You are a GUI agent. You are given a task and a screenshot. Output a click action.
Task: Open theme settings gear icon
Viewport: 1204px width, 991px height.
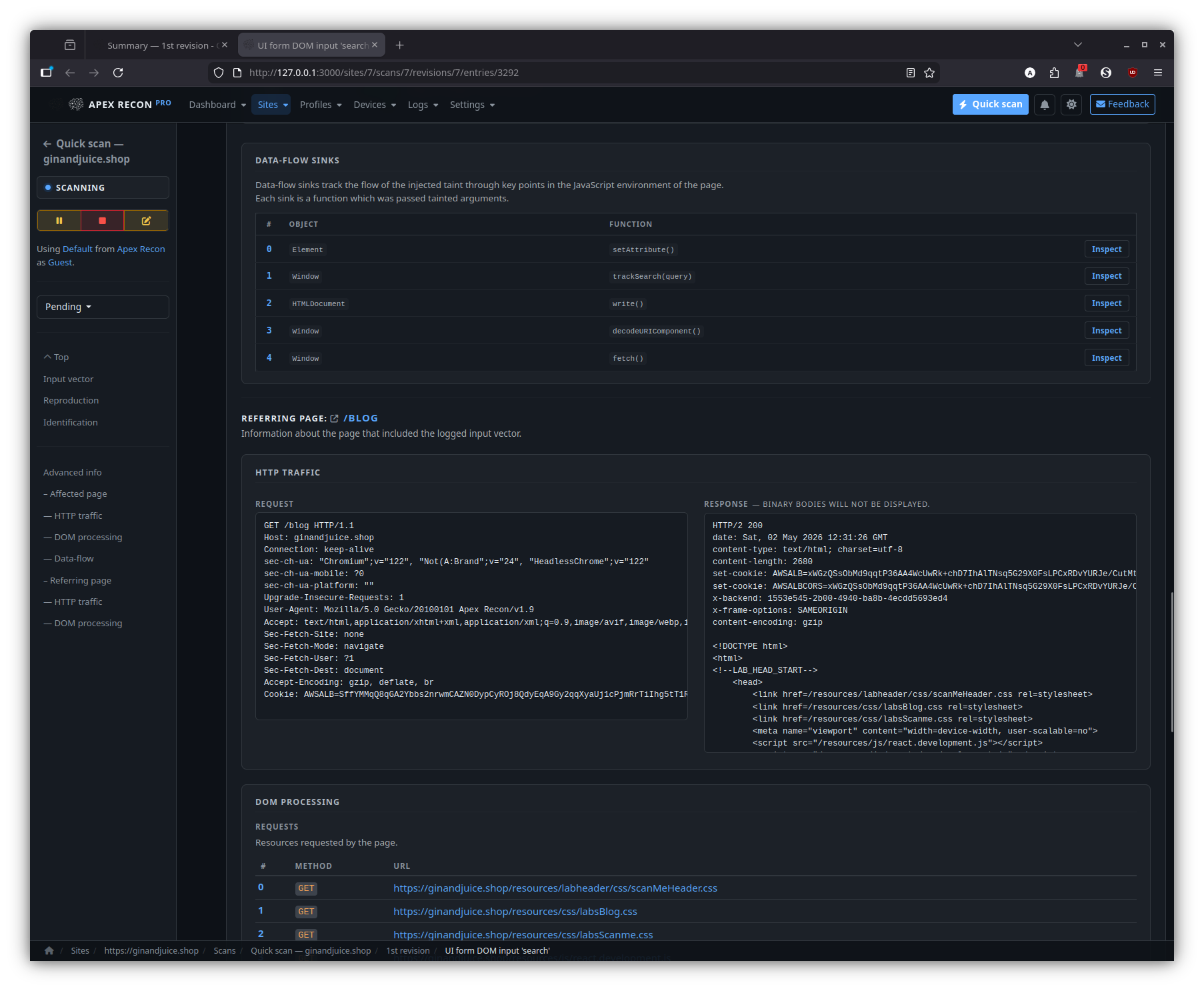1071,105
